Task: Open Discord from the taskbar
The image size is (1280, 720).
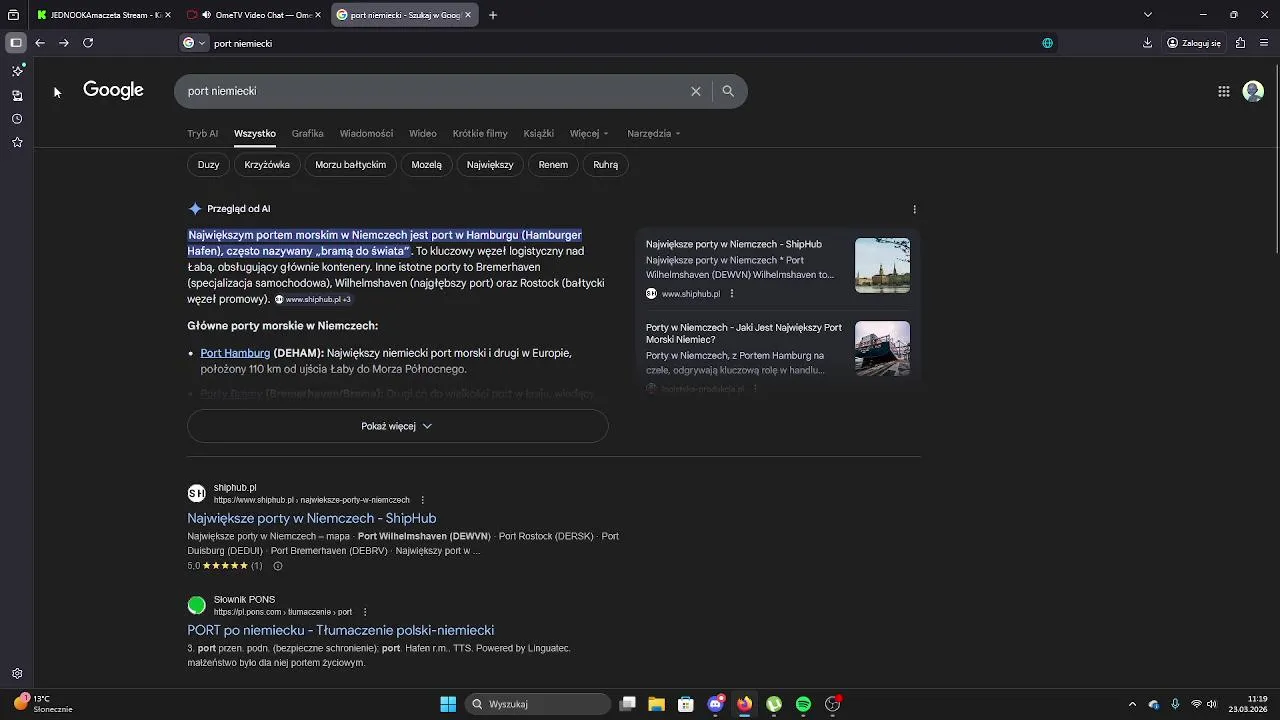Action: click(715, 704)
